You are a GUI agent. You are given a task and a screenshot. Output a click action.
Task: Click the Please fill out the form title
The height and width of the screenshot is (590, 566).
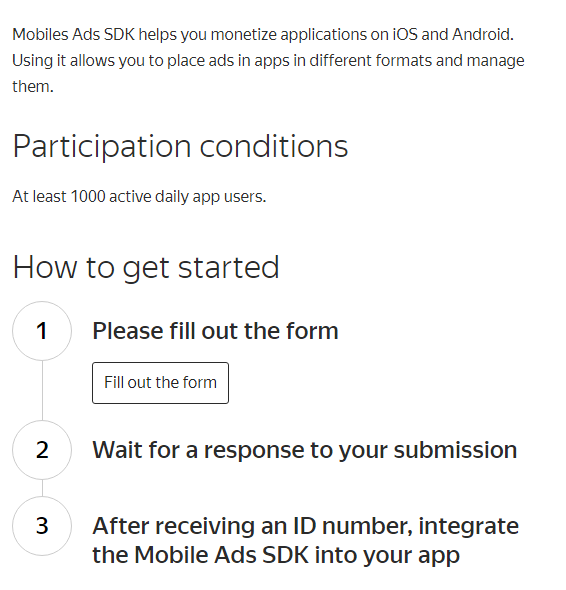point(215,331)
